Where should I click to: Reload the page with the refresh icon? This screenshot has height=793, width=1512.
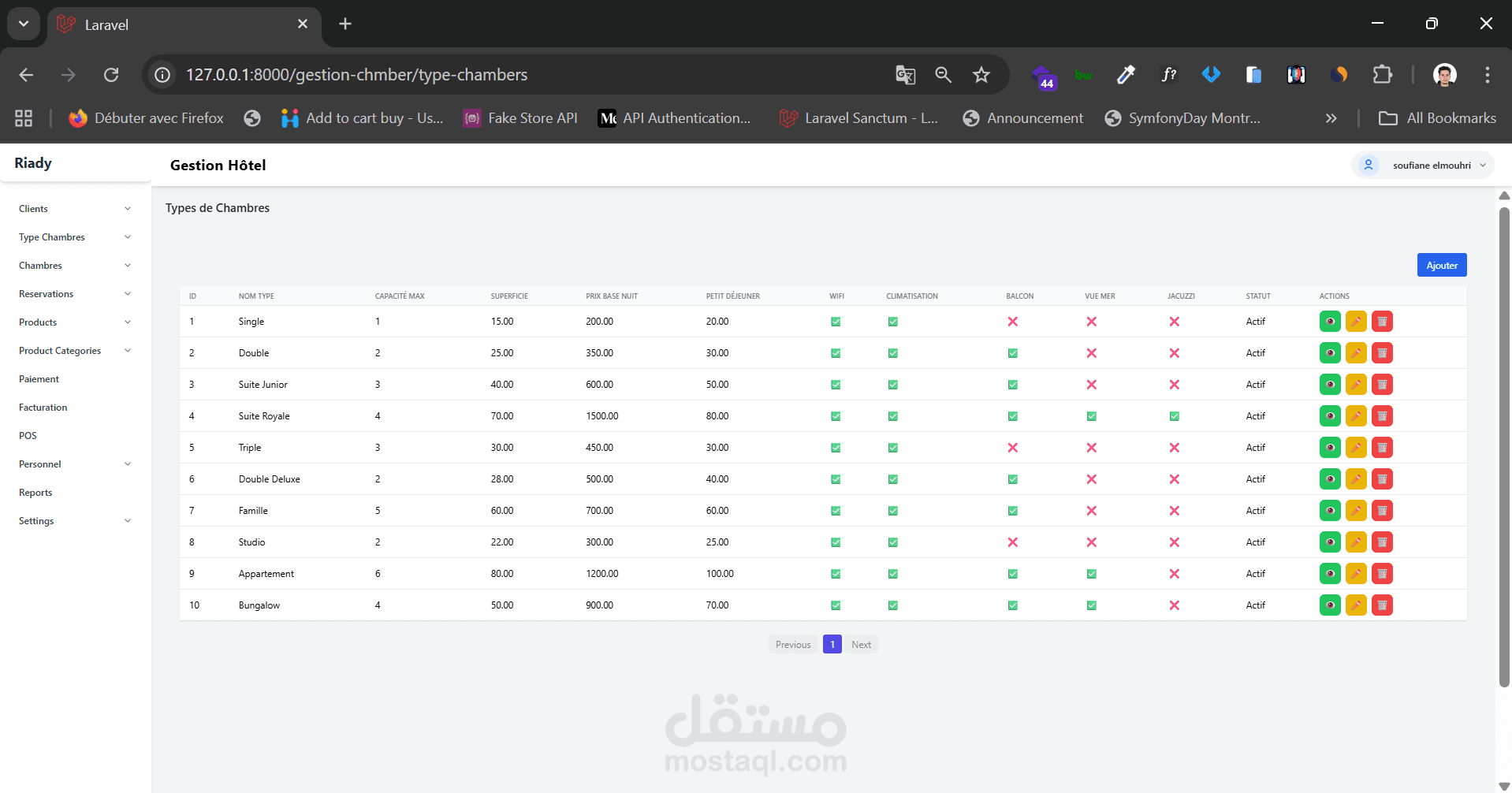pyautogui.click(x=111, y=75)
